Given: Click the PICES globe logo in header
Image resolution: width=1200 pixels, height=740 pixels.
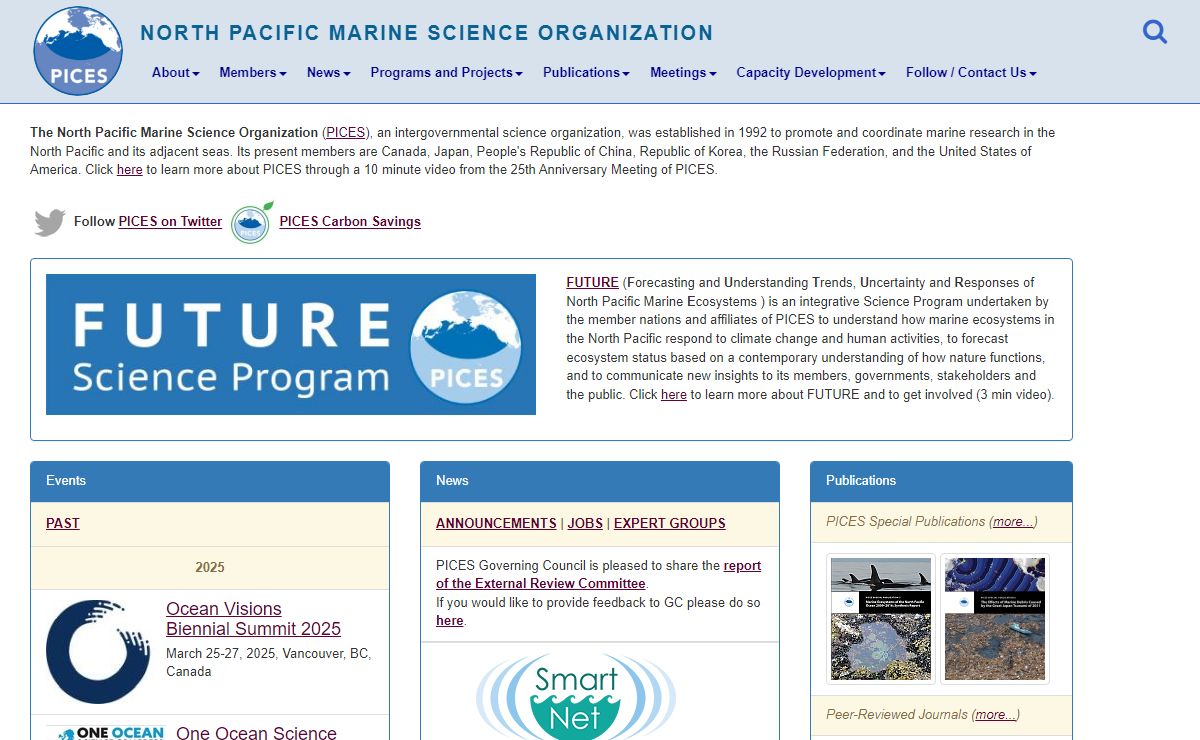Looking at the screenshot, I should (78, 51).
